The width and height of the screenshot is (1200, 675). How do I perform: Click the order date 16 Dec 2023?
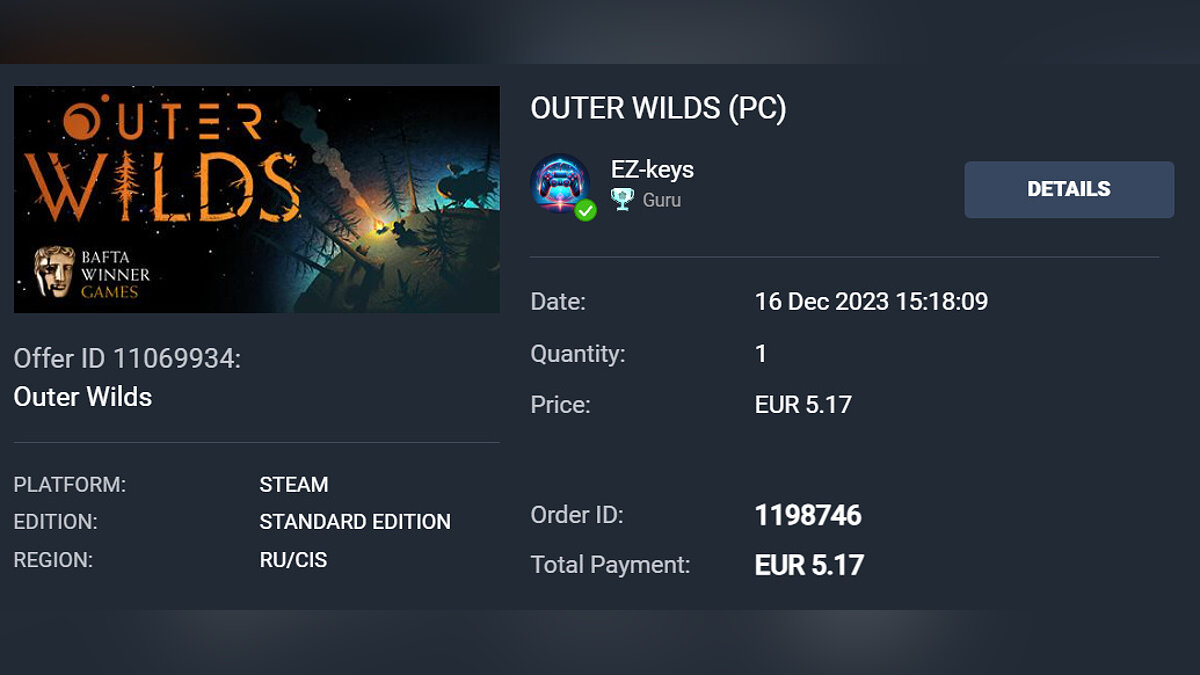871,302
